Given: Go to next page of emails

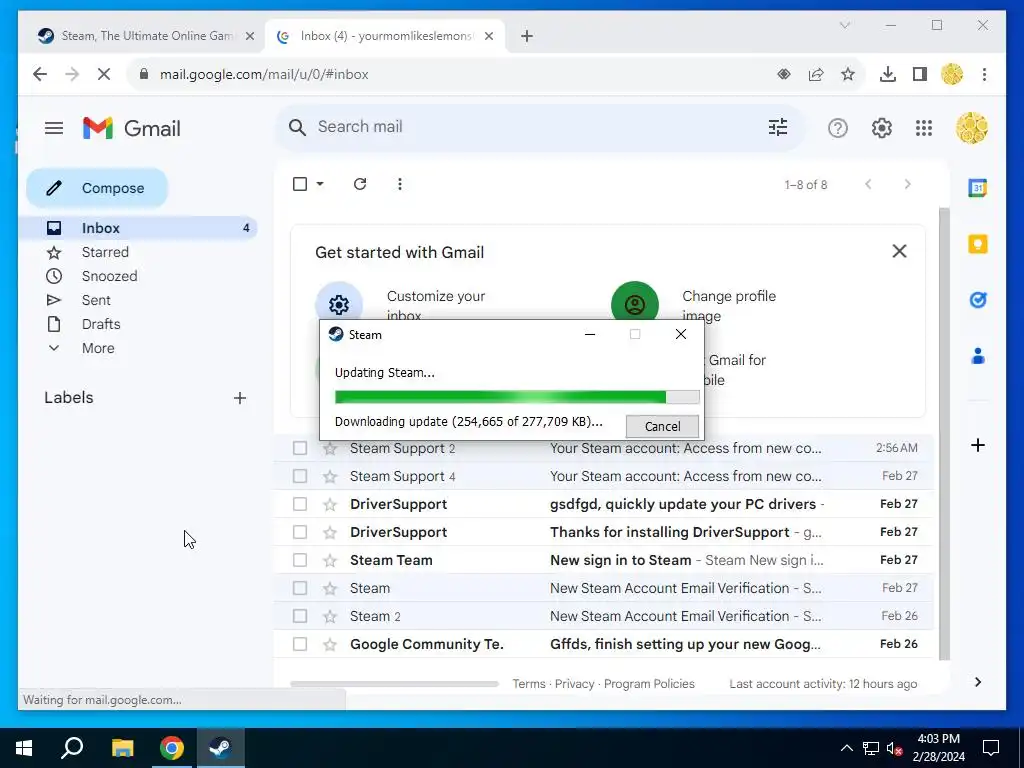Looking at the screenshot, I should [907, 184].
